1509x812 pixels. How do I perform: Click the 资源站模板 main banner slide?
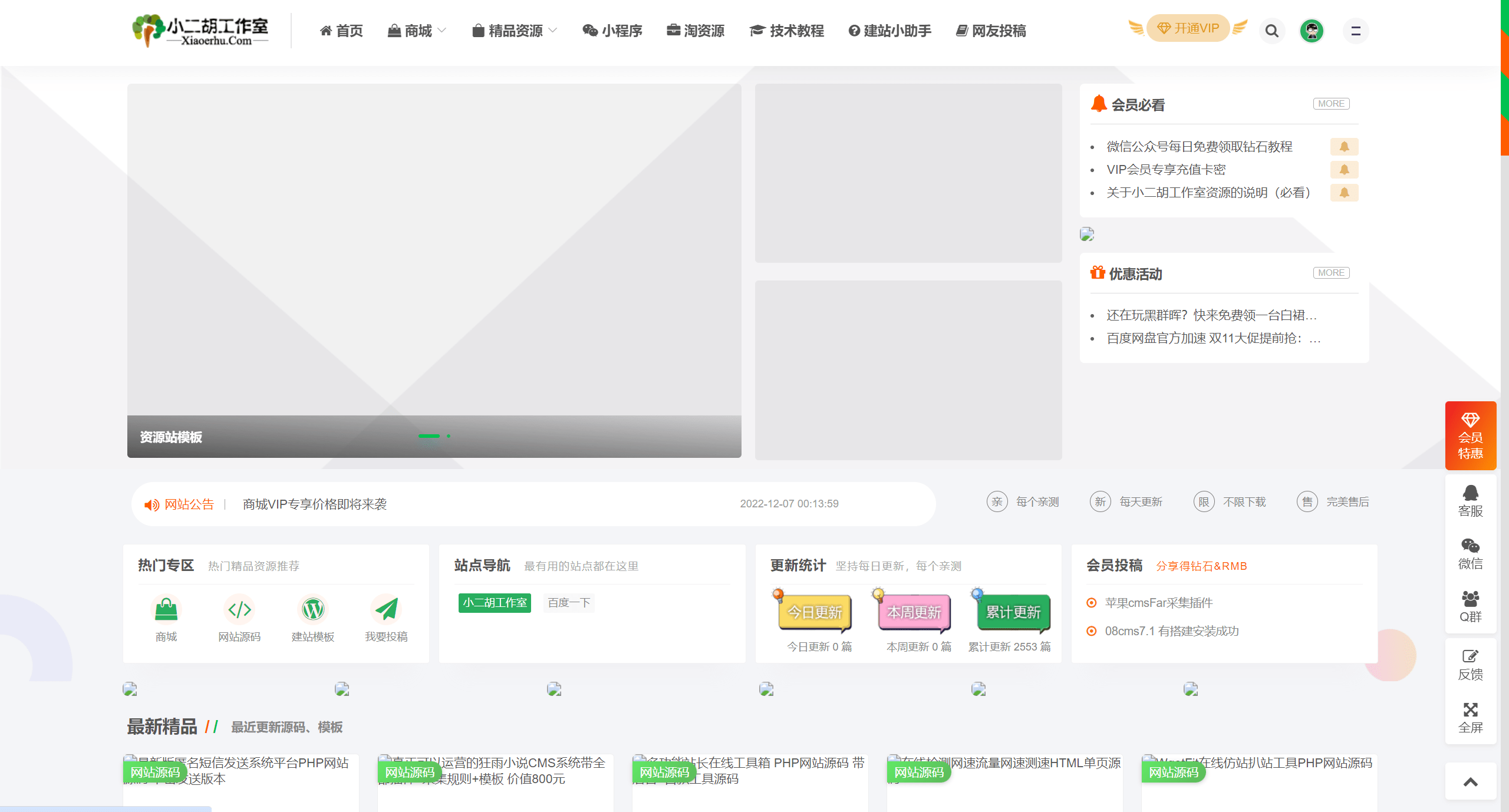(x=434, y=270)
